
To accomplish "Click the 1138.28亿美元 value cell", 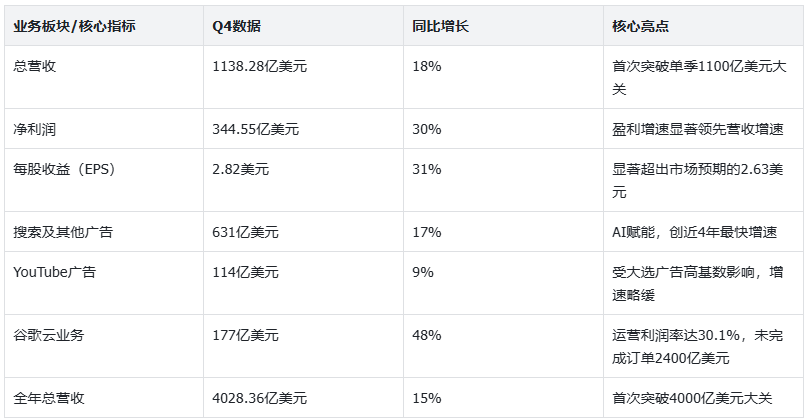I will 260,66.
